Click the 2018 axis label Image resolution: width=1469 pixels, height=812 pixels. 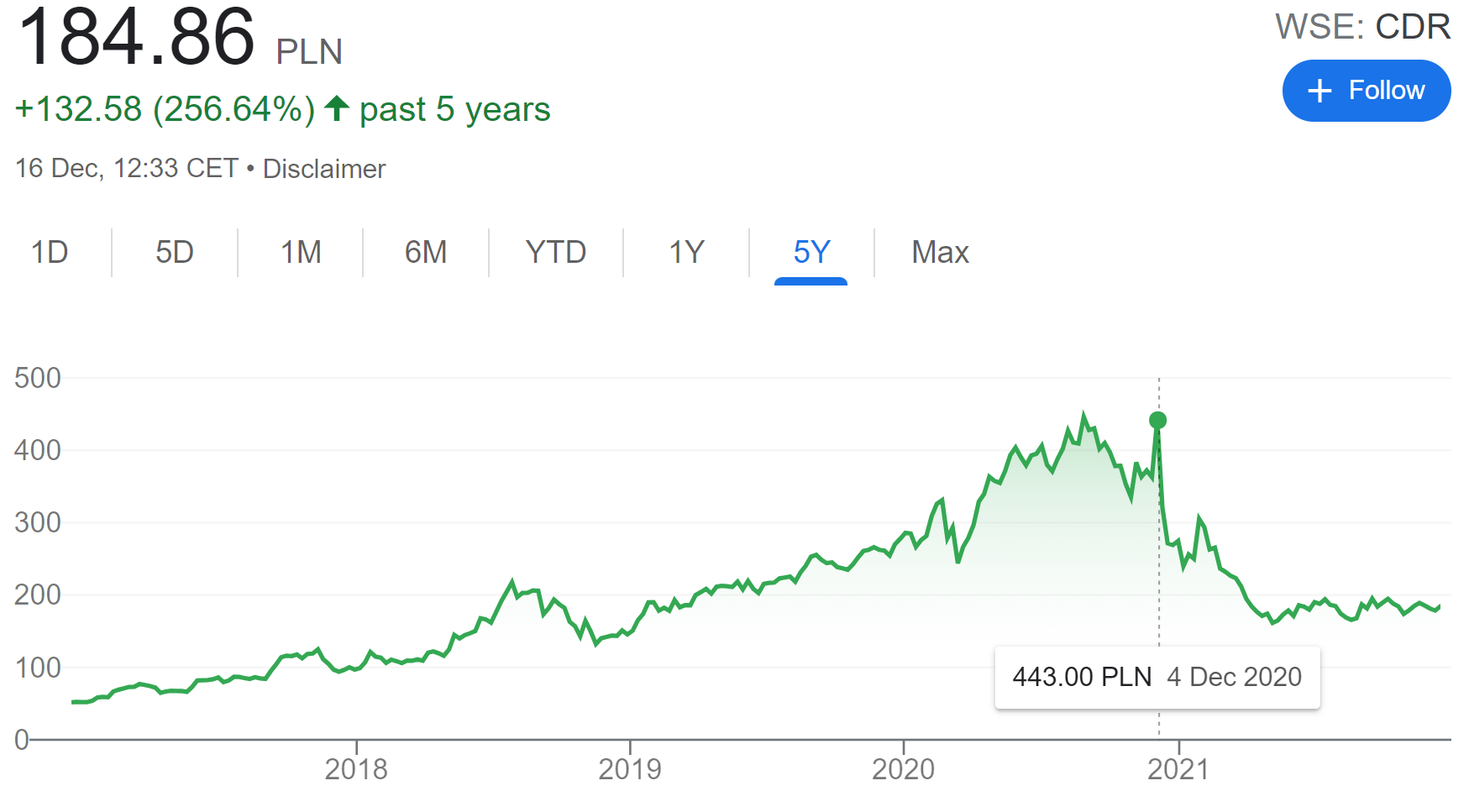[356, 769]
